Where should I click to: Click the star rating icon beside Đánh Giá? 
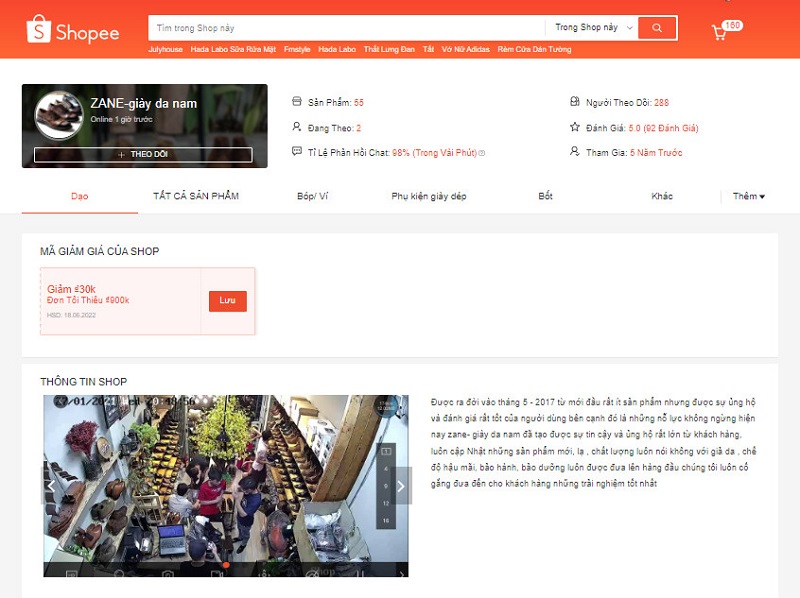click(574, 127)
